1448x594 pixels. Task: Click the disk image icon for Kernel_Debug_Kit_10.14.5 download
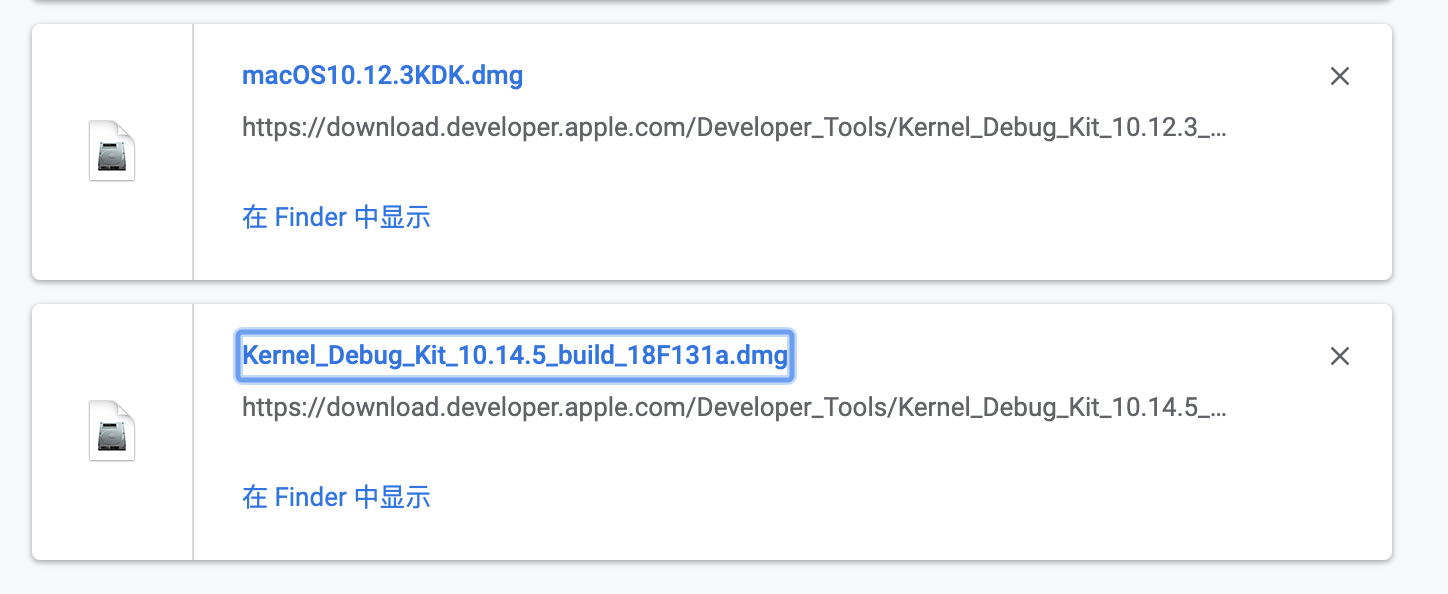point(112,430)
